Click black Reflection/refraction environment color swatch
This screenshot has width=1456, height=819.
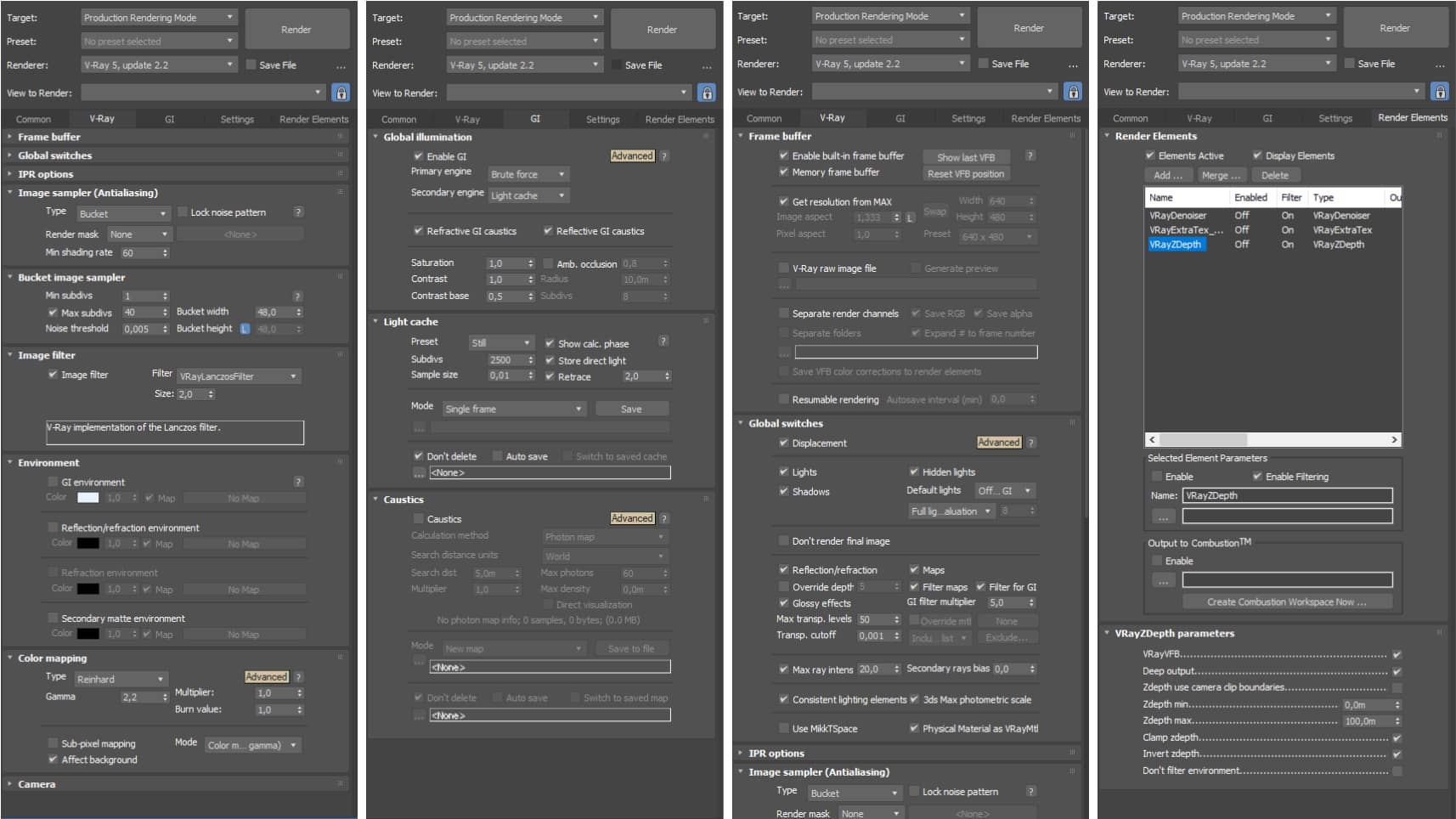point(88,544)
